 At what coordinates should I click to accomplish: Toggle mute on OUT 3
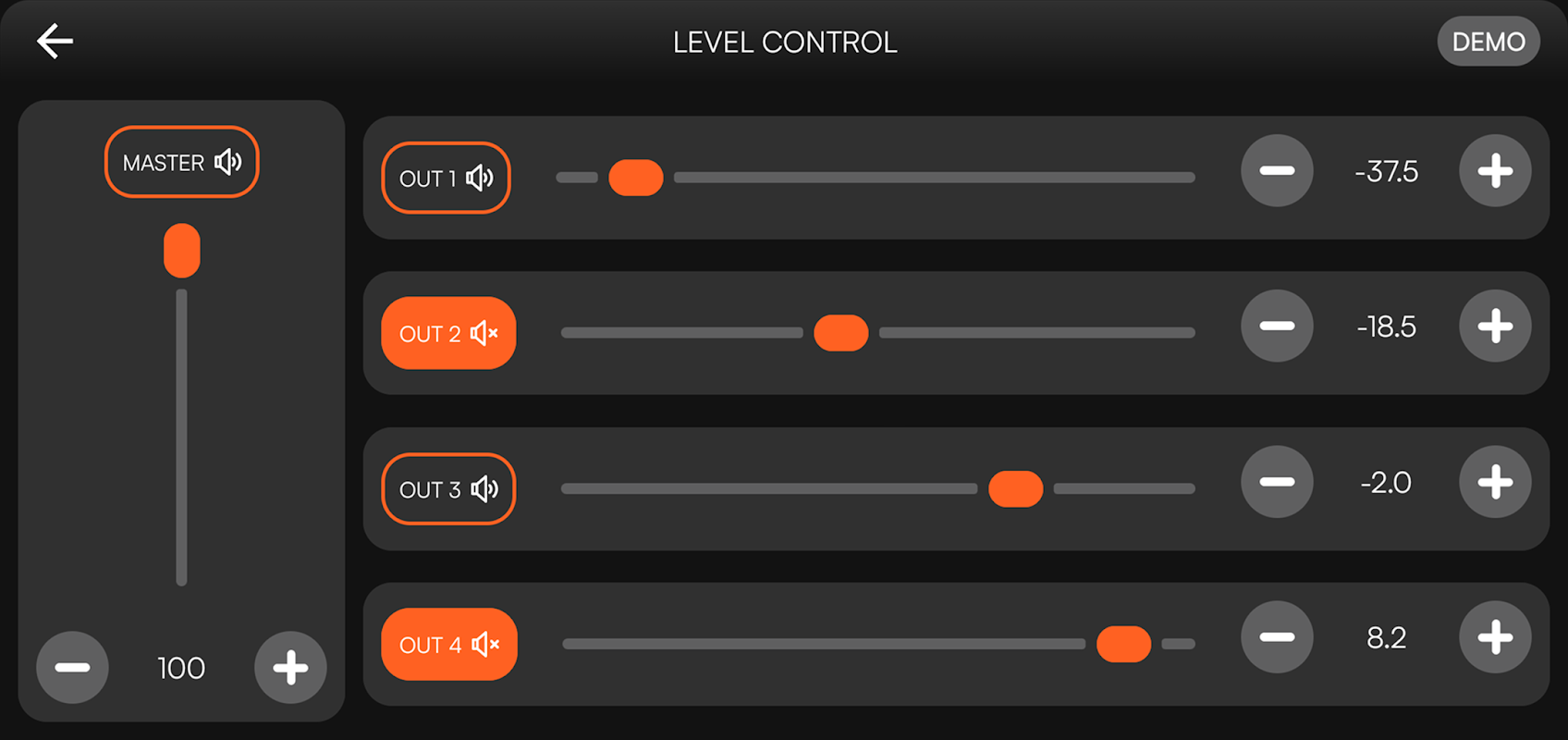pyautogui.click(x=448, y=488)
